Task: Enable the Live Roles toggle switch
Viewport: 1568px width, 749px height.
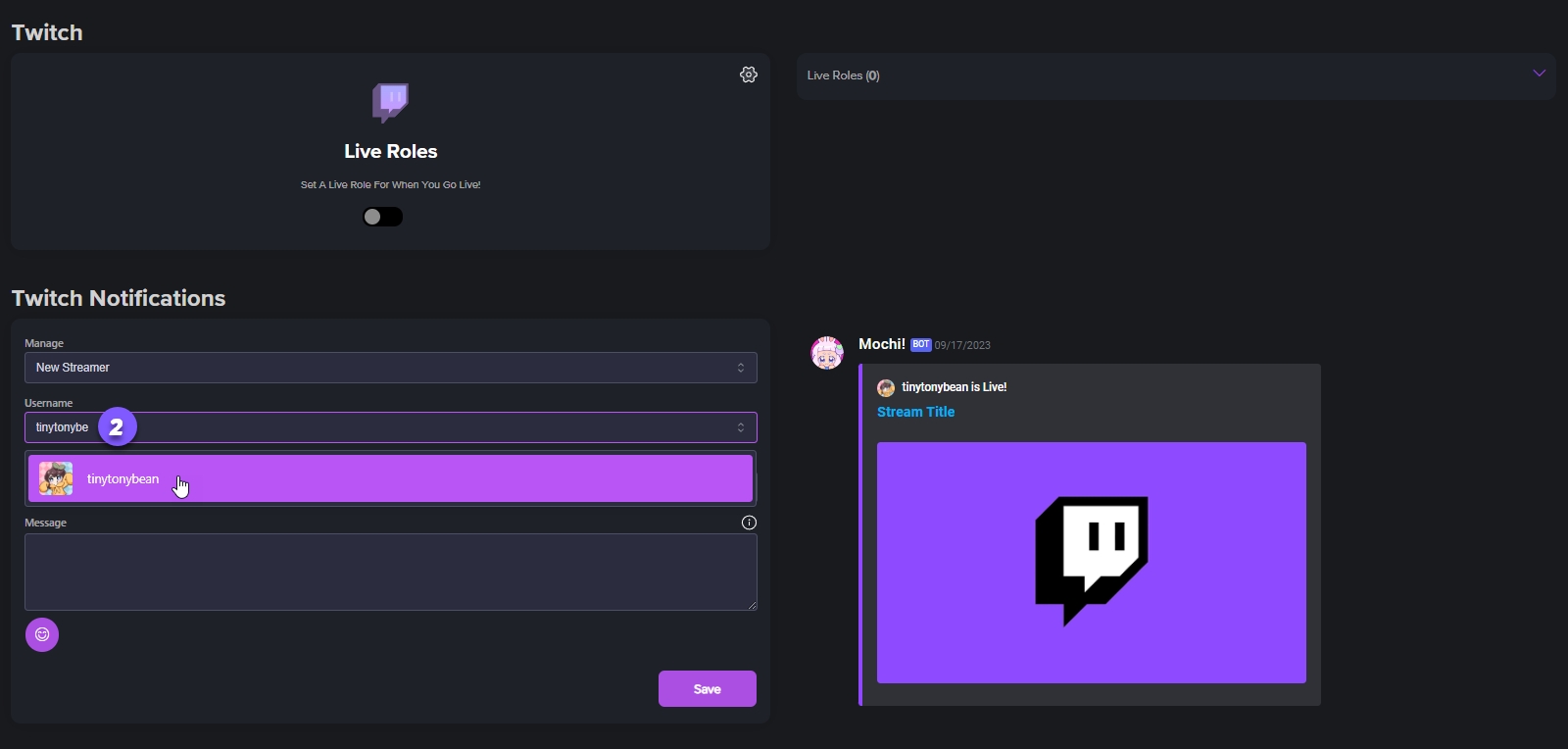Action: click(x=382, y=217)
